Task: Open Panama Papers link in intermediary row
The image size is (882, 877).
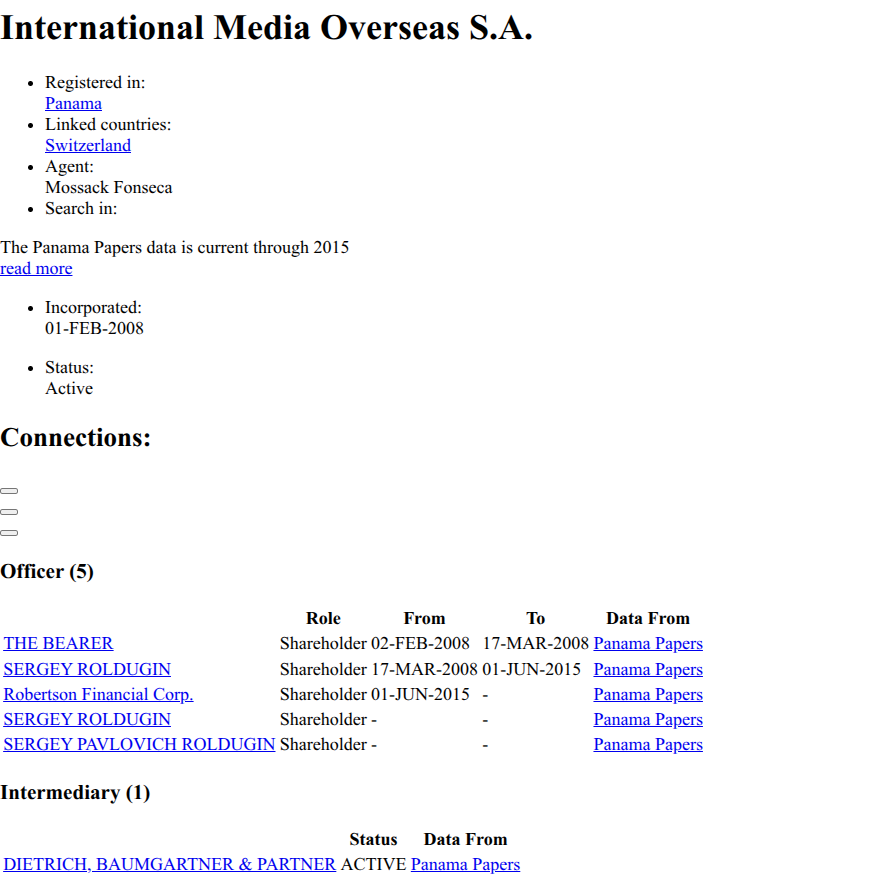Action: click(465, 865)
